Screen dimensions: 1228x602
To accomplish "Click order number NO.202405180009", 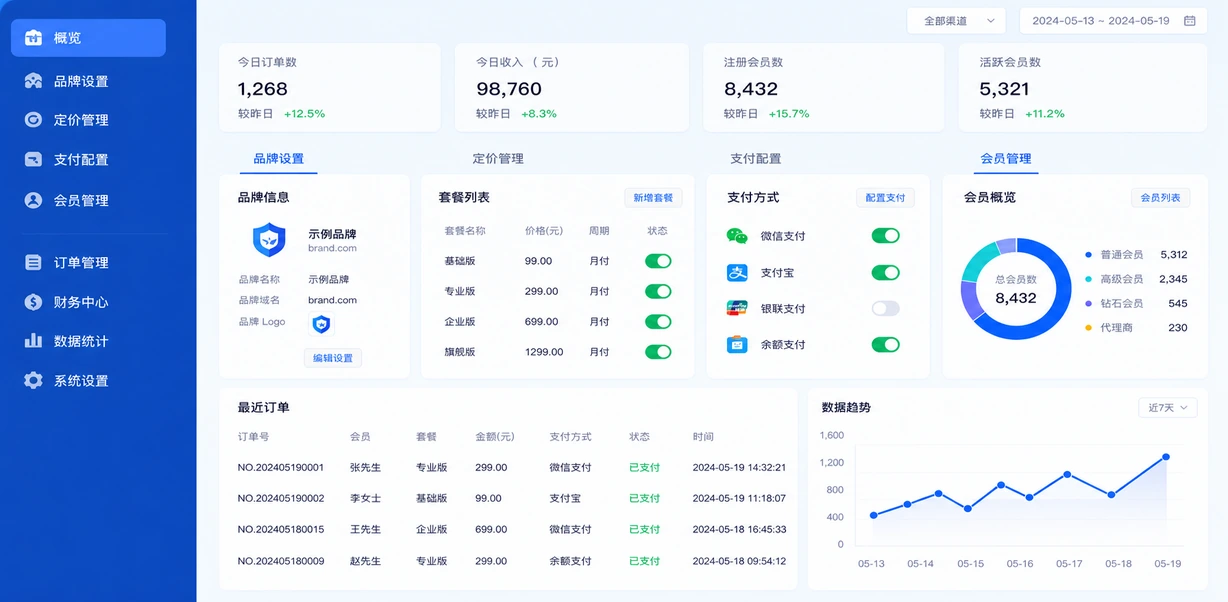I will pos(281,561).
